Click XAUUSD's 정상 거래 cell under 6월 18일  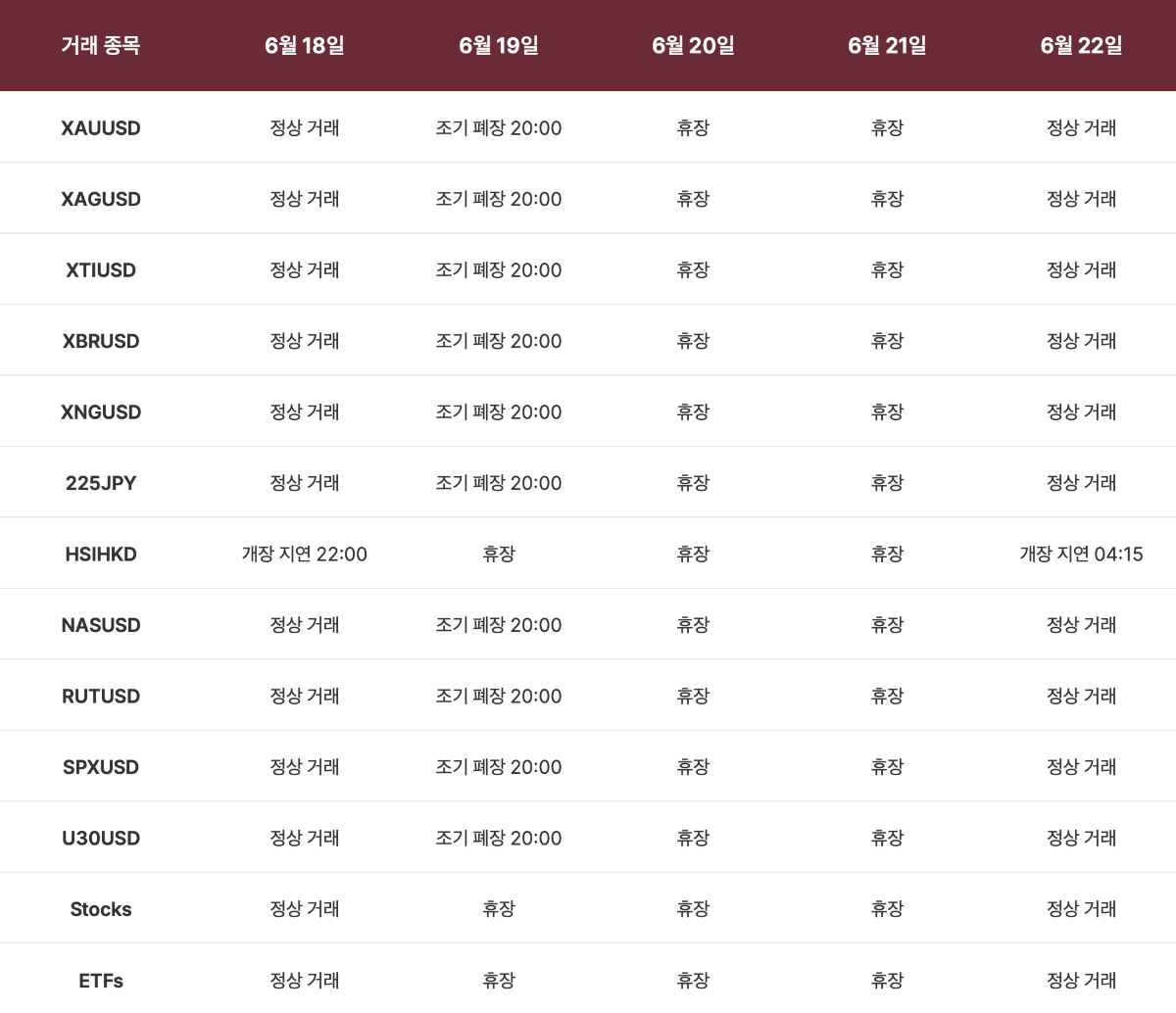click(x=305, y=128)
